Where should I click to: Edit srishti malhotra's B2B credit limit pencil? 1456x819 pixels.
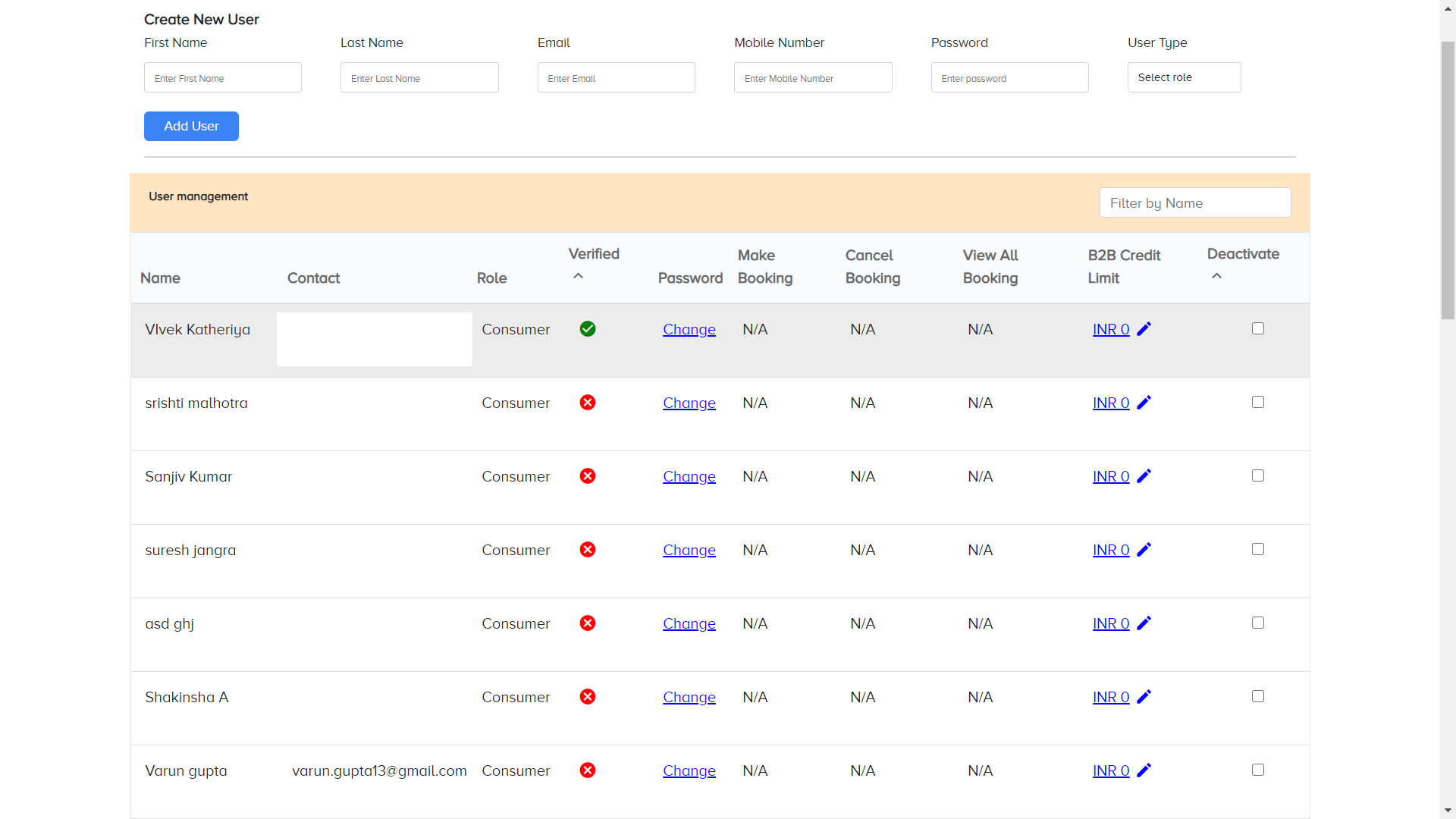(x=1144, y=403)
